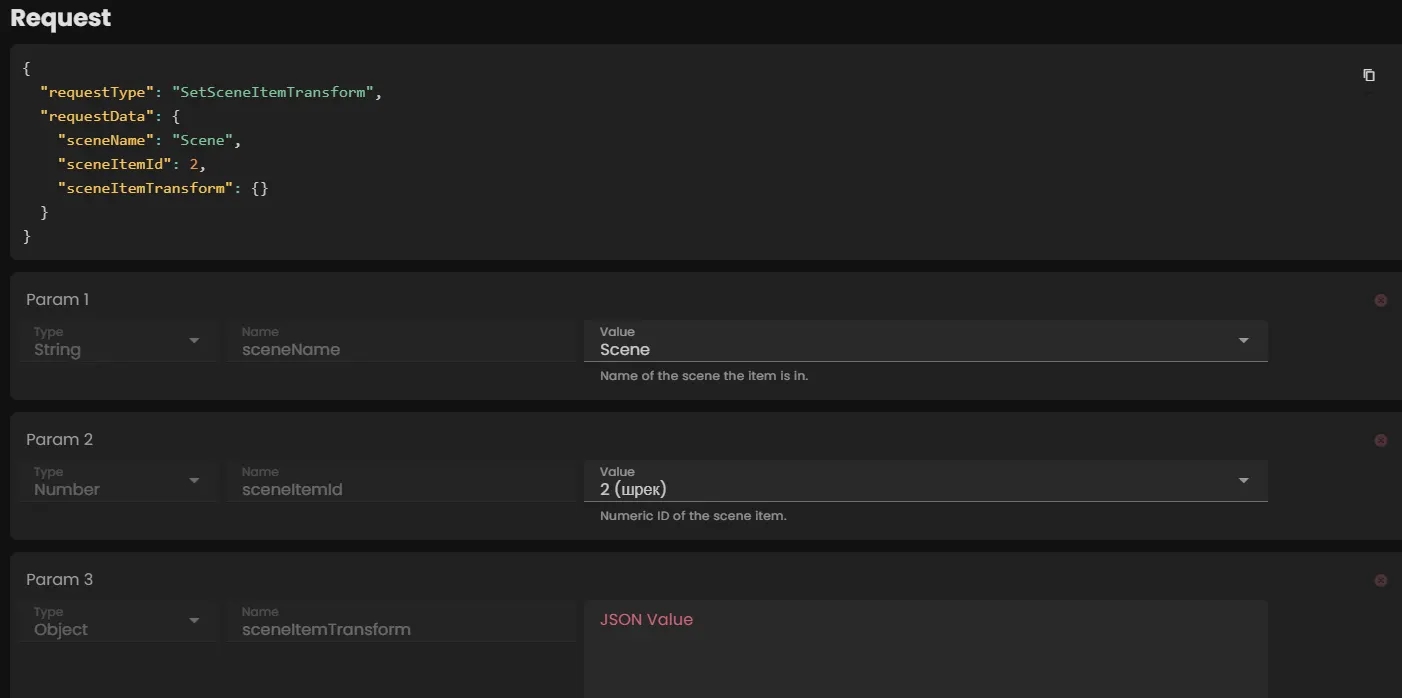This screenshot has width=1402, height=698.
Task: Select the Param 3 label
Action: pos(59,579)
